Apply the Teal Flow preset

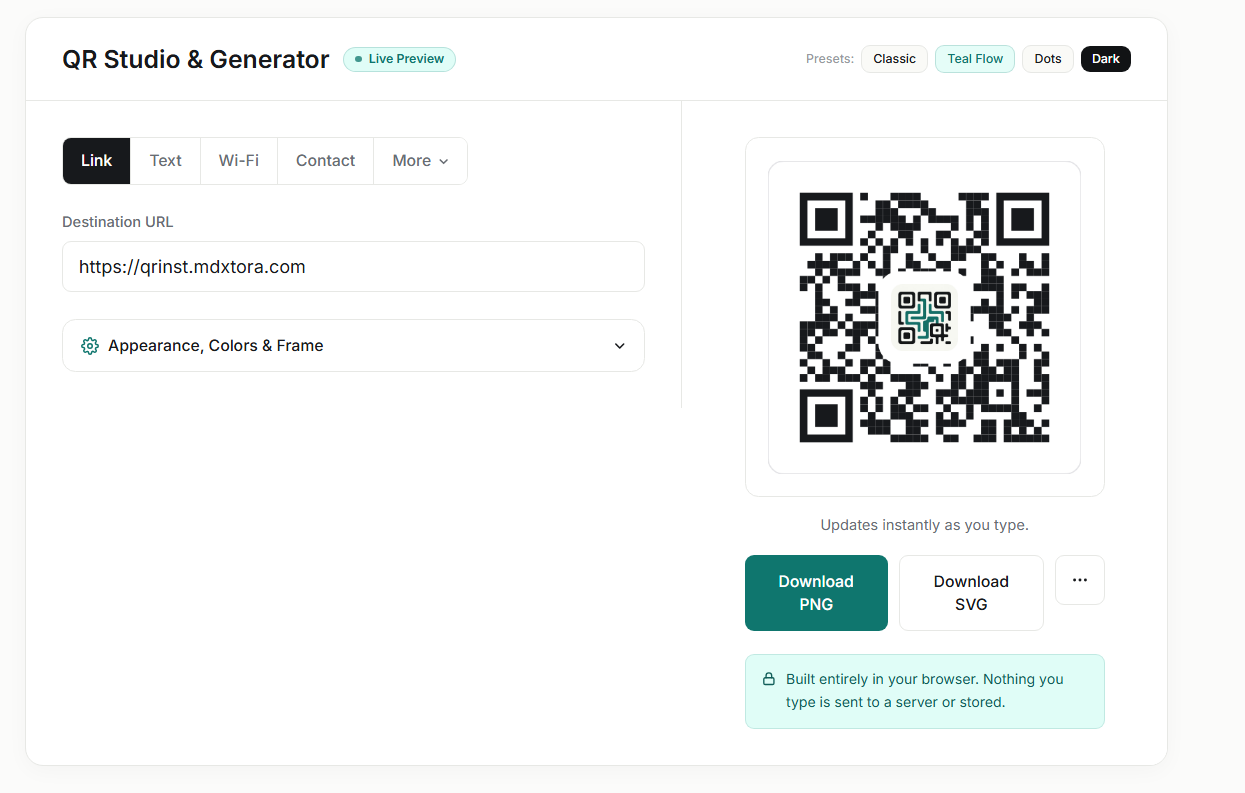[975, 59]
